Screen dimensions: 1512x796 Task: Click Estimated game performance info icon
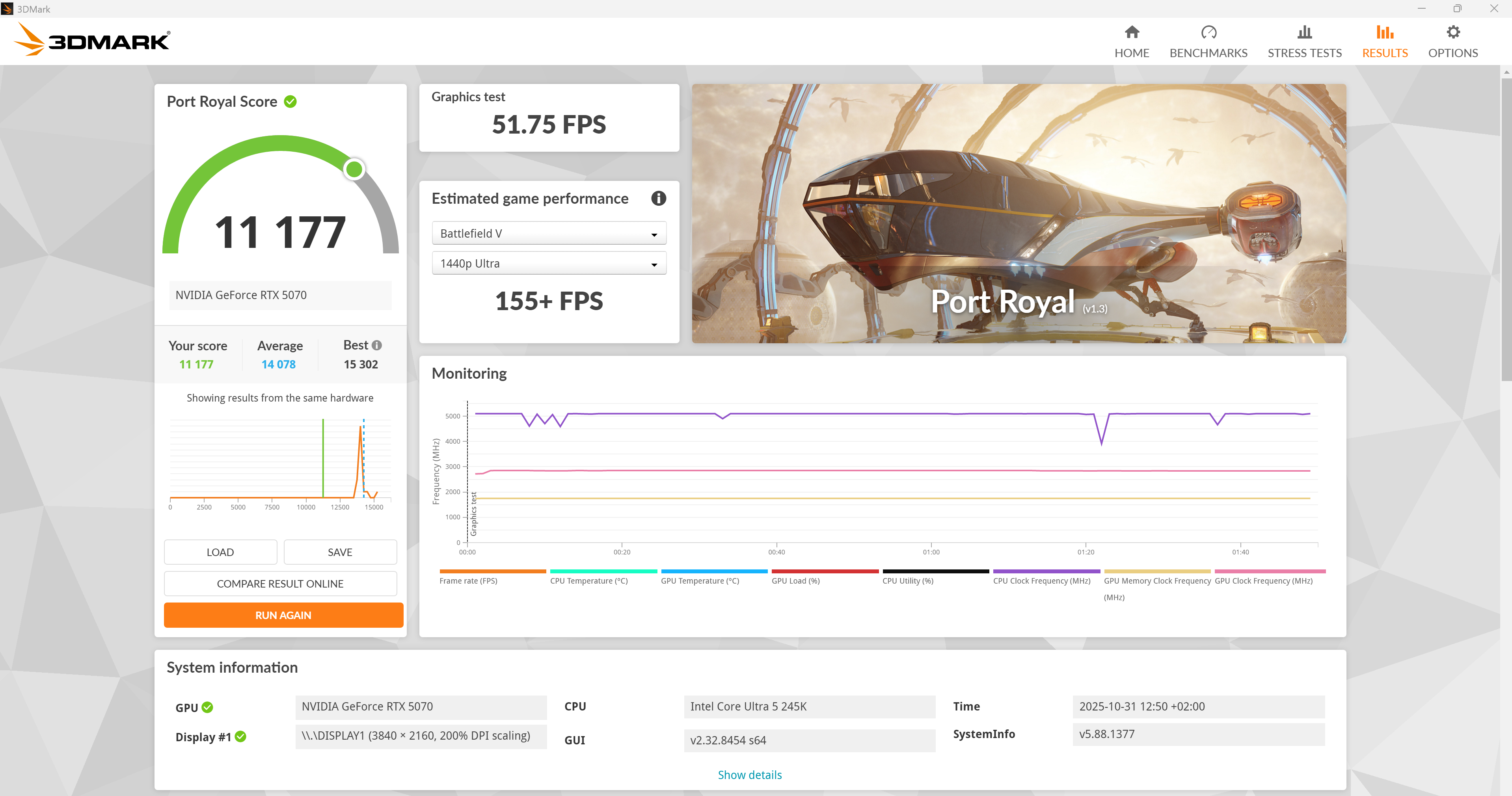pos(658,199)
